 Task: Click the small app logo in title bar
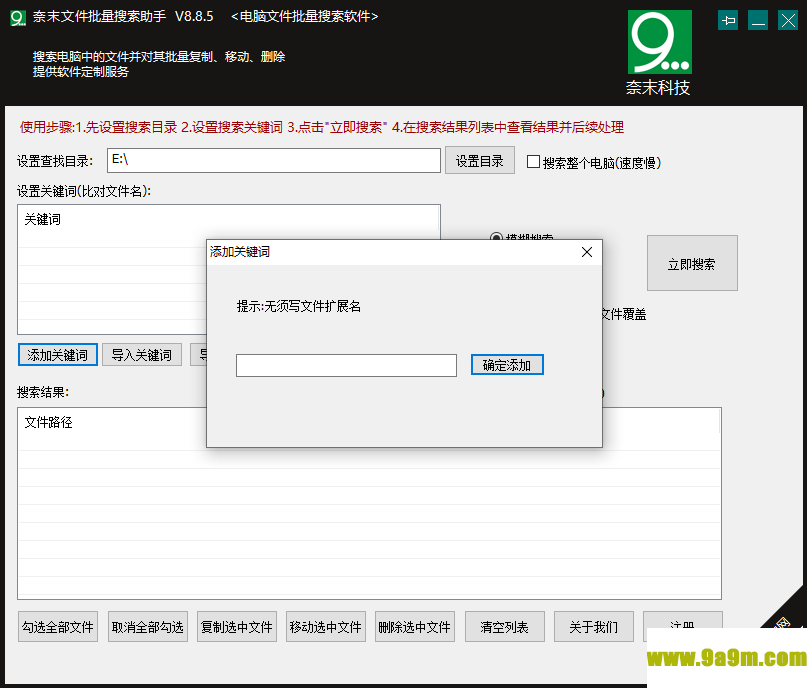click(x=18, y=17)
